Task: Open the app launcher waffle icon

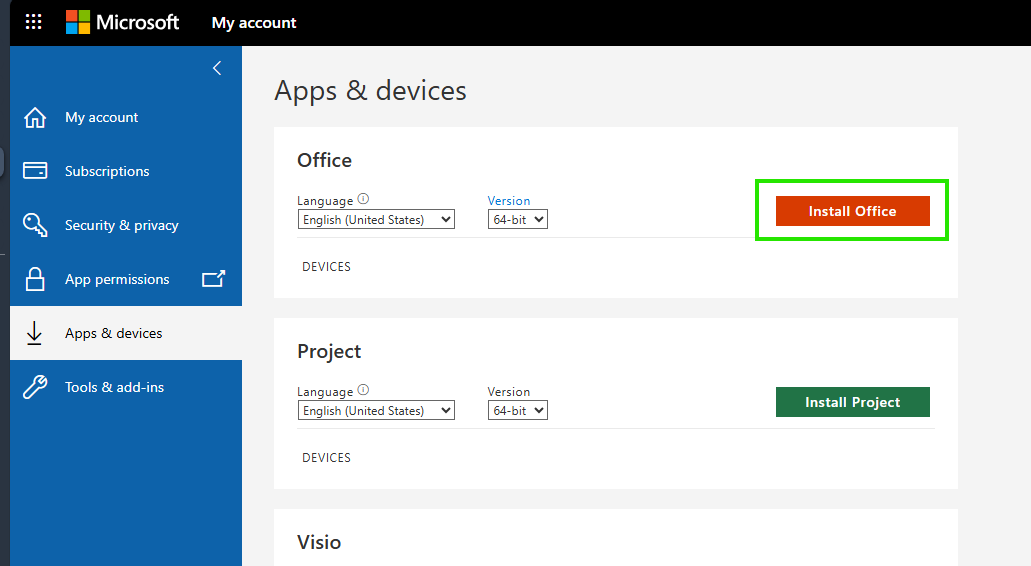Action: click(33, 22)
